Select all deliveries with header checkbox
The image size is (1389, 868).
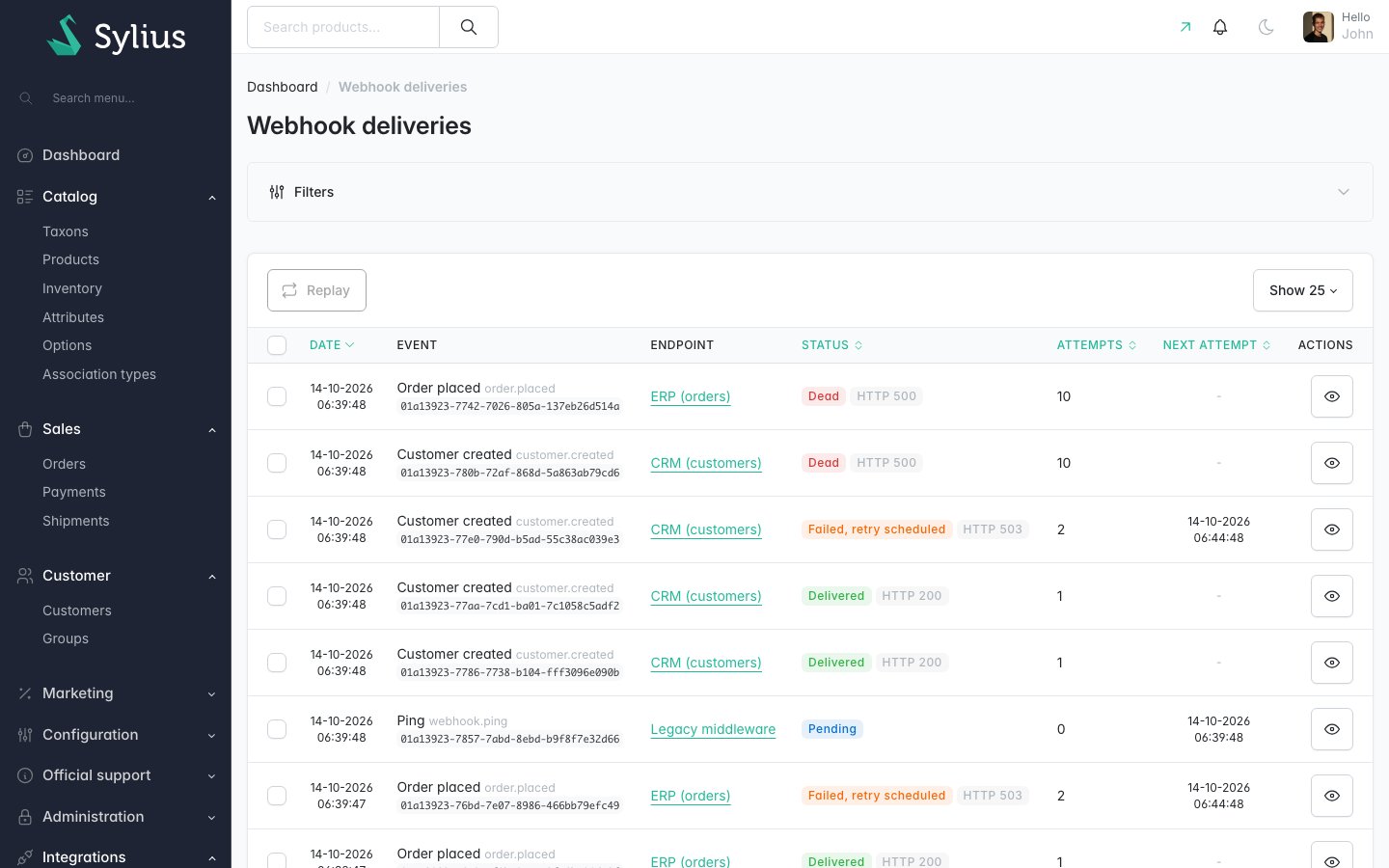(277, 345)
